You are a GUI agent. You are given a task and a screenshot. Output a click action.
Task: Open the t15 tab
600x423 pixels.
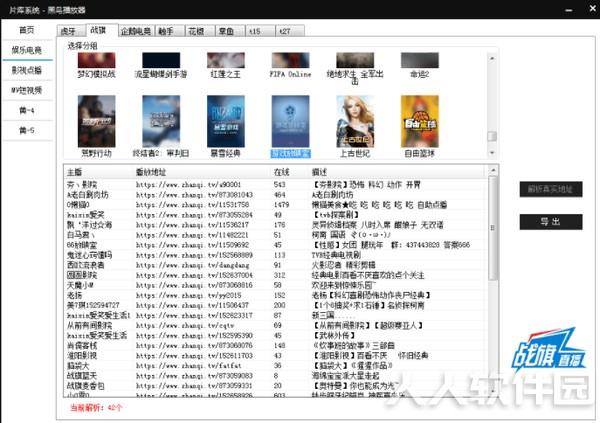pos(260,31)
